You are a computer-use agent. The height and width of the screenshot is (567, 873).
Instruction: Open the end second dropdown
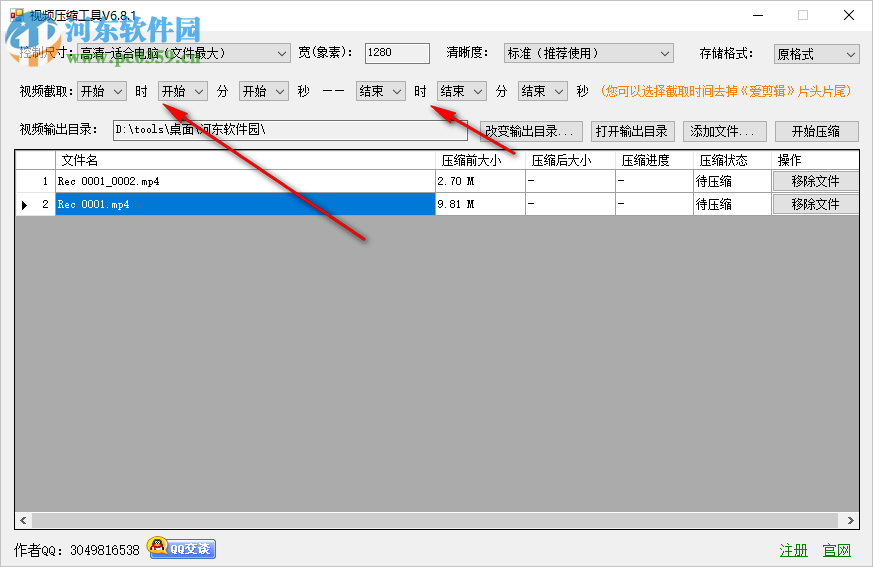click(x=543, y=91)
